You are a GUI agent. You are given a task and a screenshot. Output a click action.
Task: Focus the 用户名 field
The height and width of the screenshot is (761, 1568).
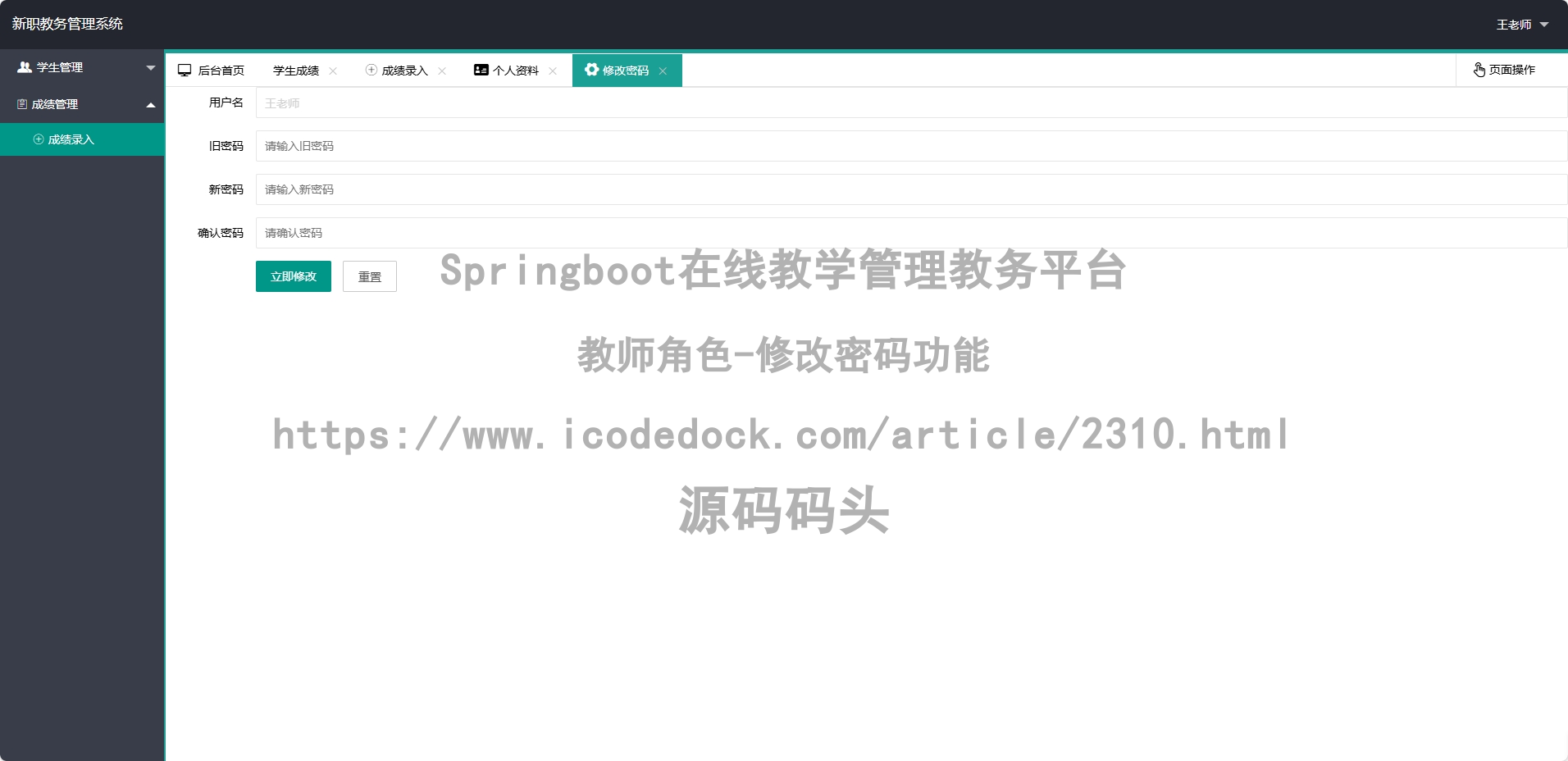pyautogui.click(x=911, y=103)
